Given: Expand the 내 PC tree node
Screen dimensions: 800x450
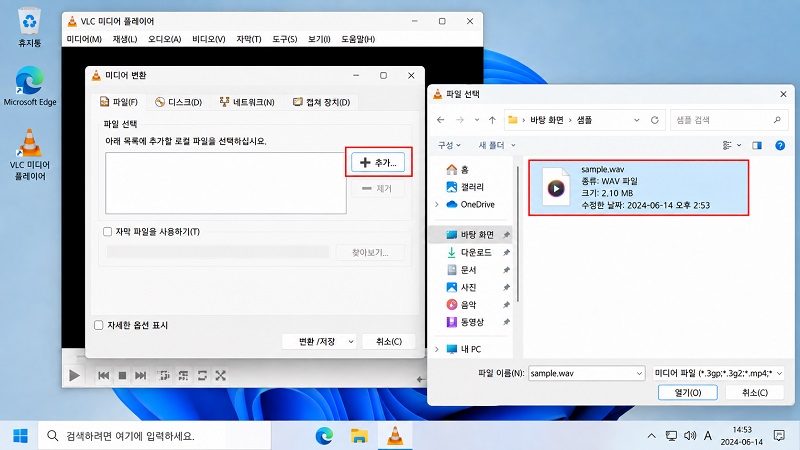Looking at the screenshot, I should [437, 349].
